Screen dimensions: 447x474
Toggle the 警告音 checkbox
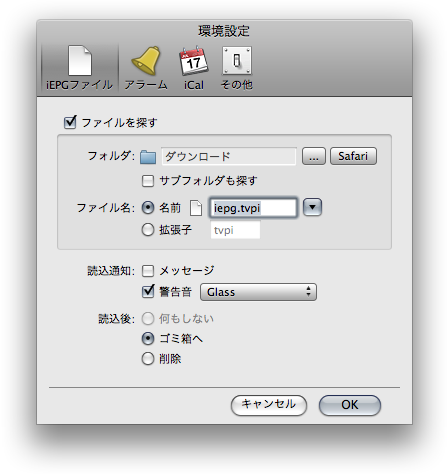(148, 291)
